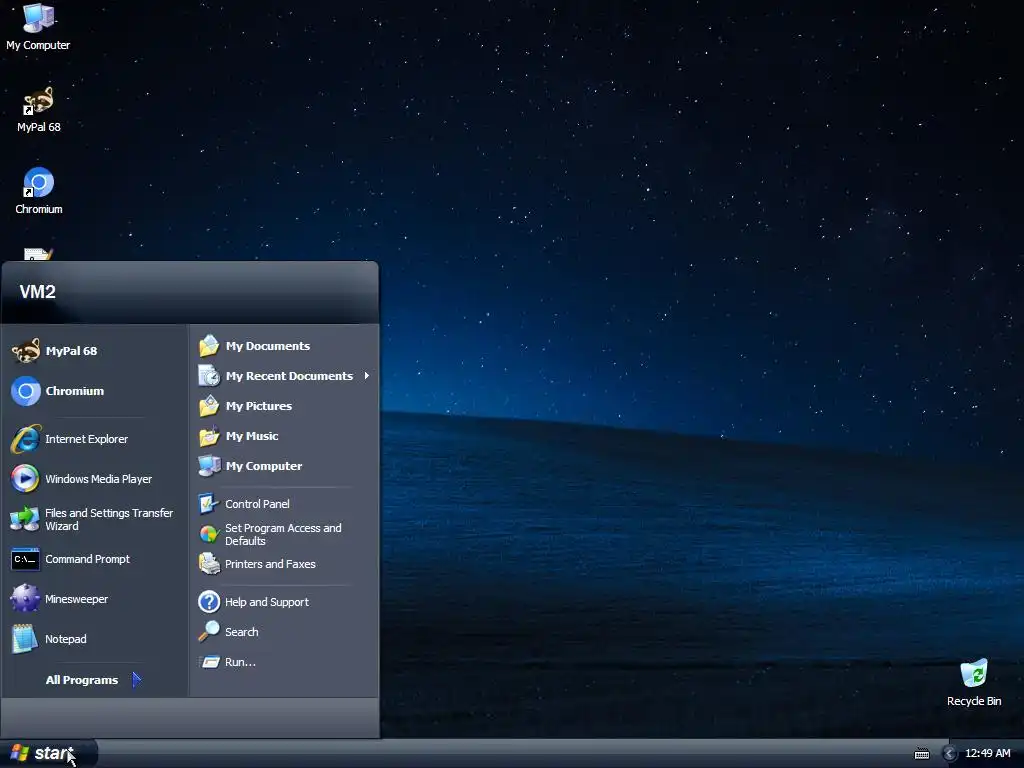The image size is (1024, 768).
Task: Open Help and Support
Action: point(284,602)
